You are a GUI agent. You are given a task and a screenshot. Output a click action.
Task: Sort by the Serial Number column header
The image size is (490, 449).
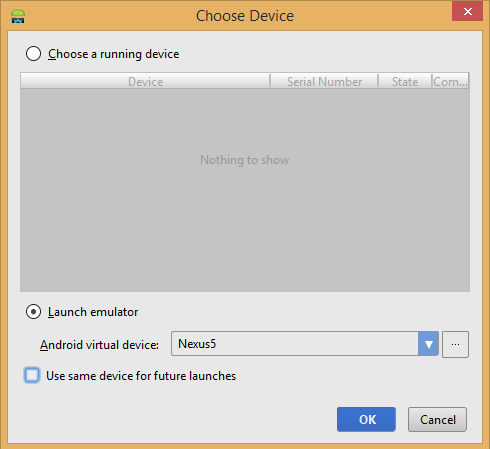click(x=324, y=81)
